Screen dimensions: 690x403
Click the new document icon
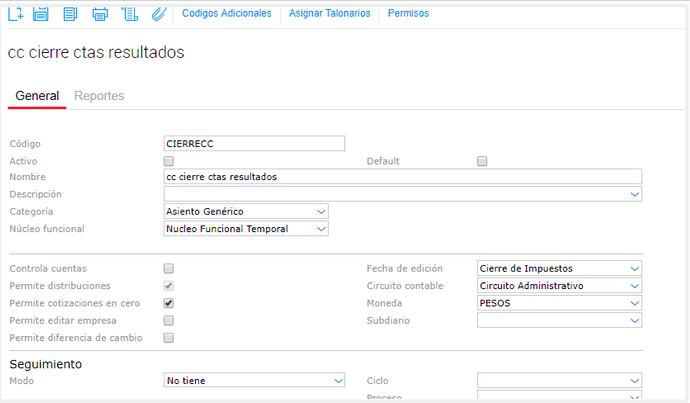pos(15,14)
